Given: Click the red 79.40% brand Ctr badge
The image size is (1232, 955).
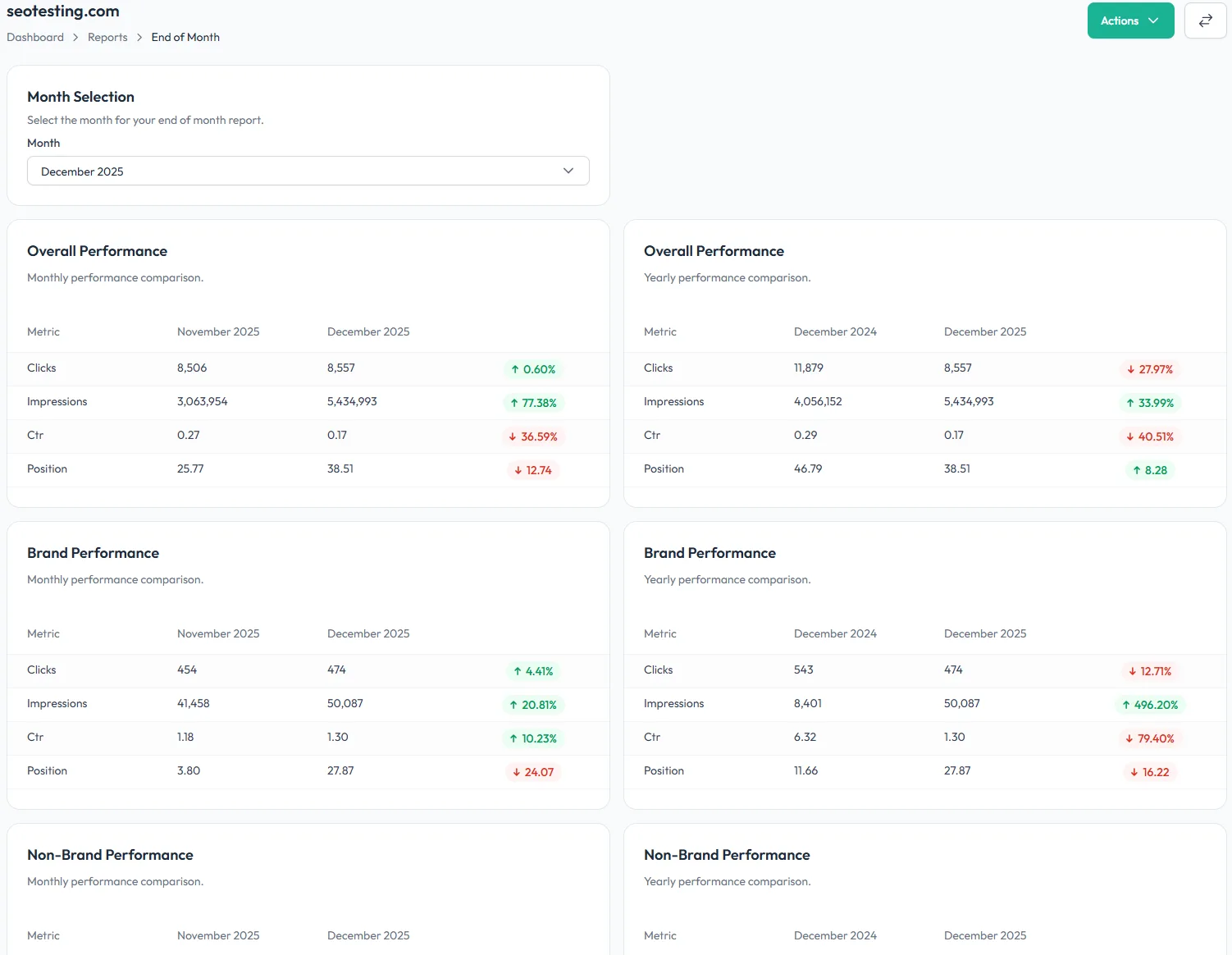Looking at the screenshot, I should pos(1150,738).
